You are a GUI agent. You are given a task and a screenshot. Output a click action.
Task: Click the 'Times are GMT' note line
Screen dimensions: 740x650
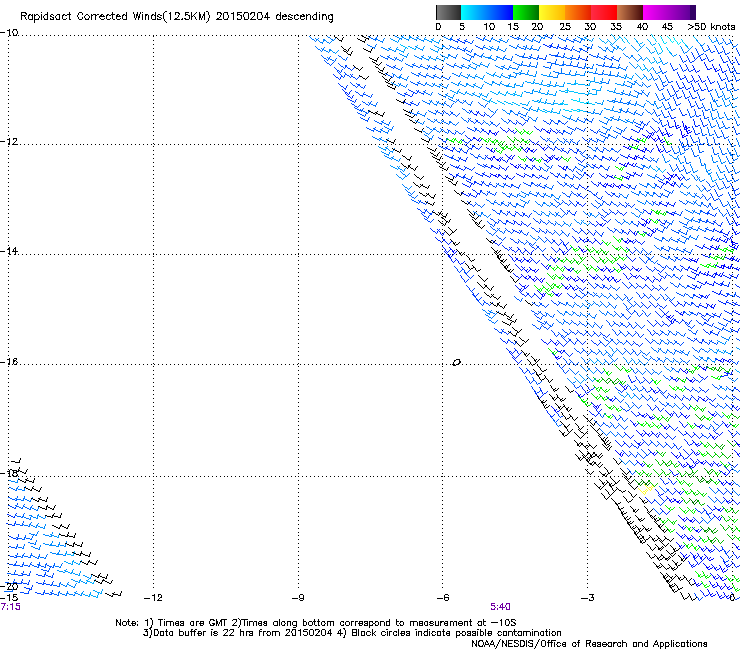315,623
